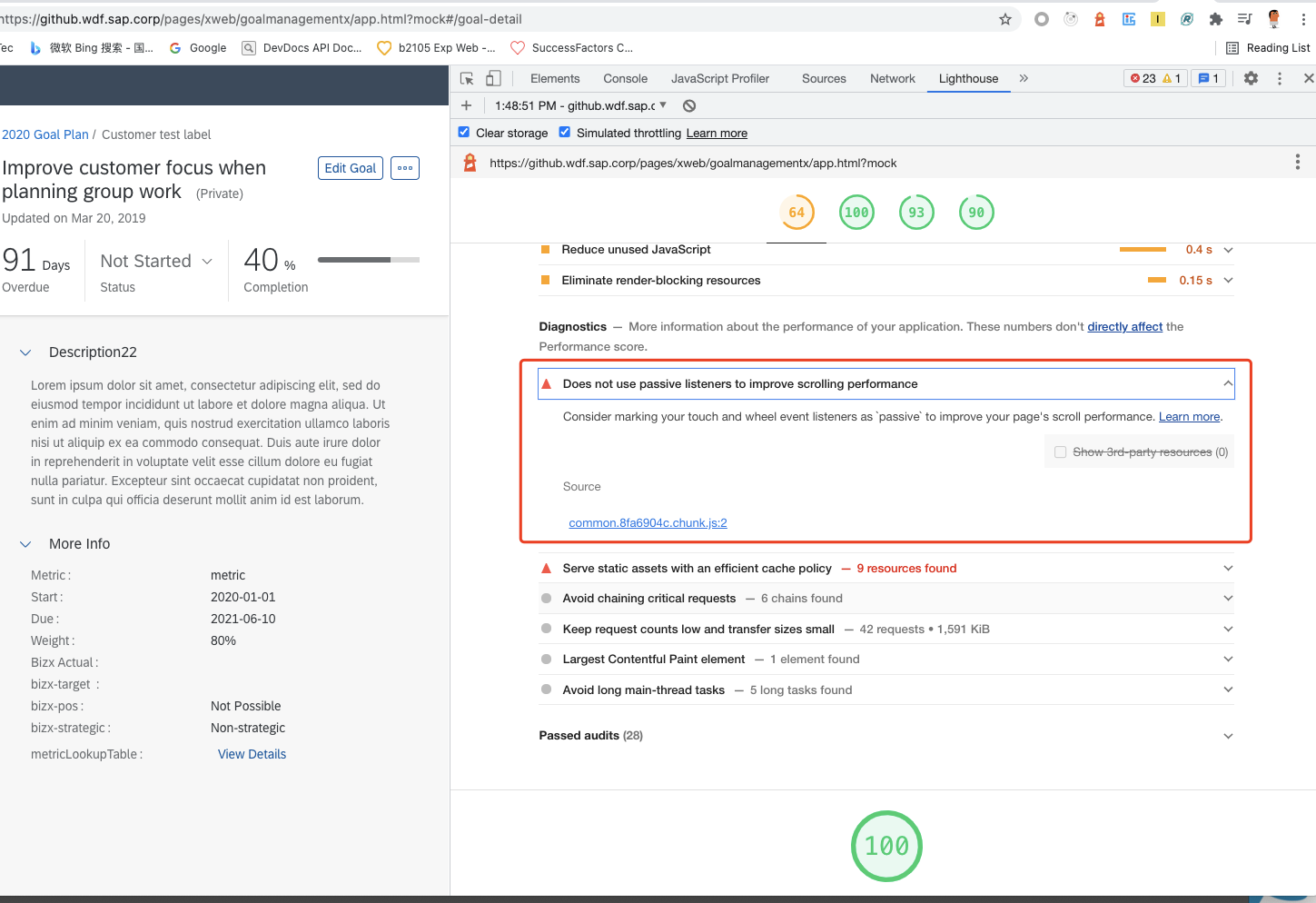1316x903 pixels.
Task: Click the Edit Goal button
Action: [351, 168]
